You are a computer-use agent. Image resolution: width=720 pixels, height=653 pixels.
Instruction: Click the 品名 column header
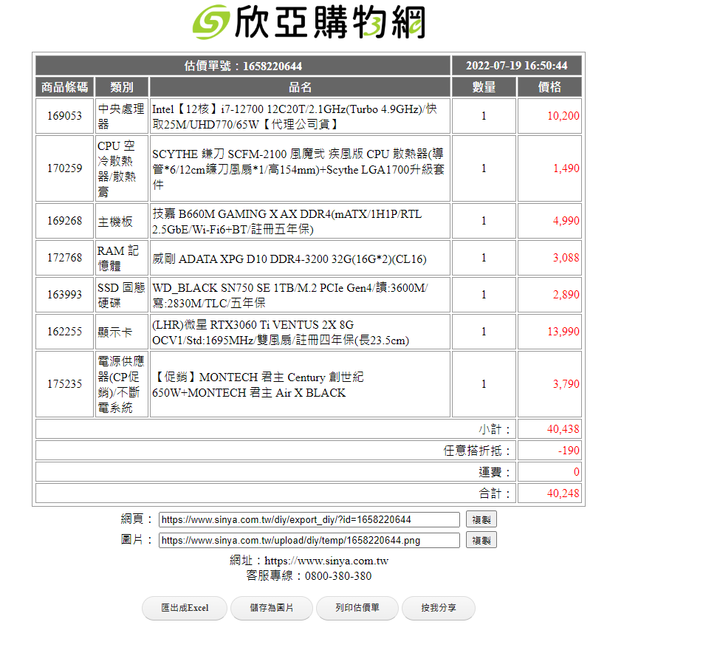300,87
